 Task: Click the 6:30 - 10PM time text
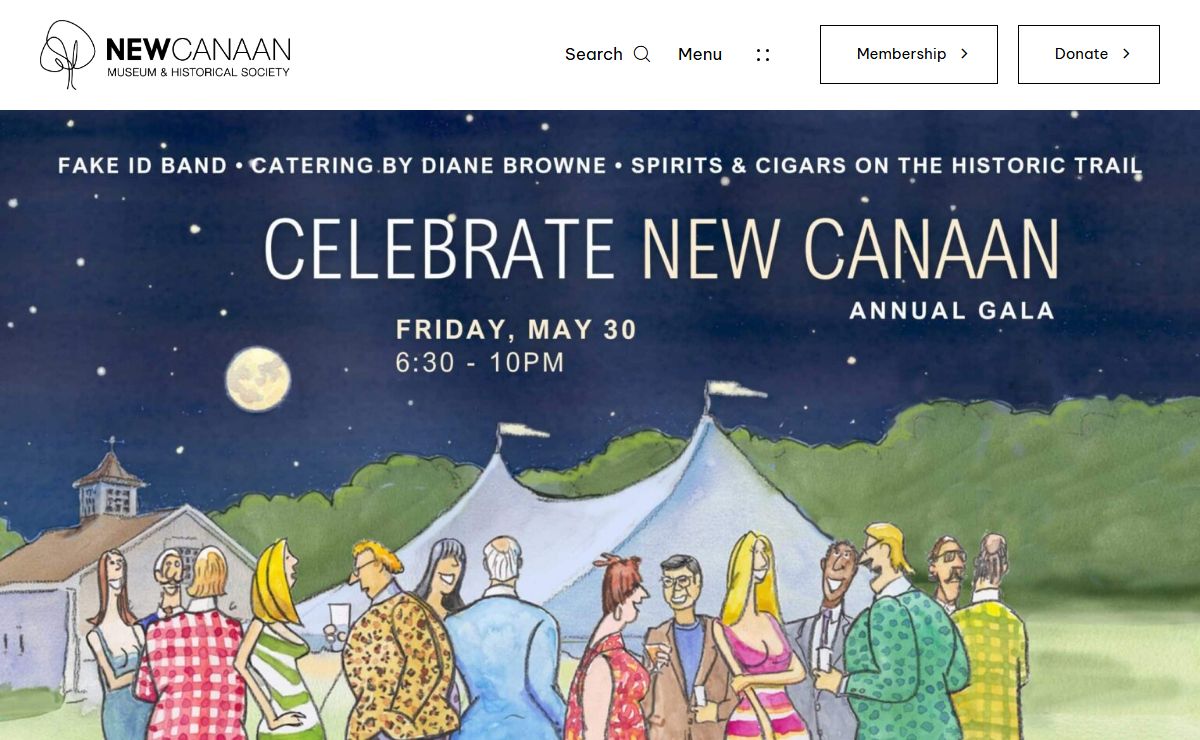coord(480,362)
